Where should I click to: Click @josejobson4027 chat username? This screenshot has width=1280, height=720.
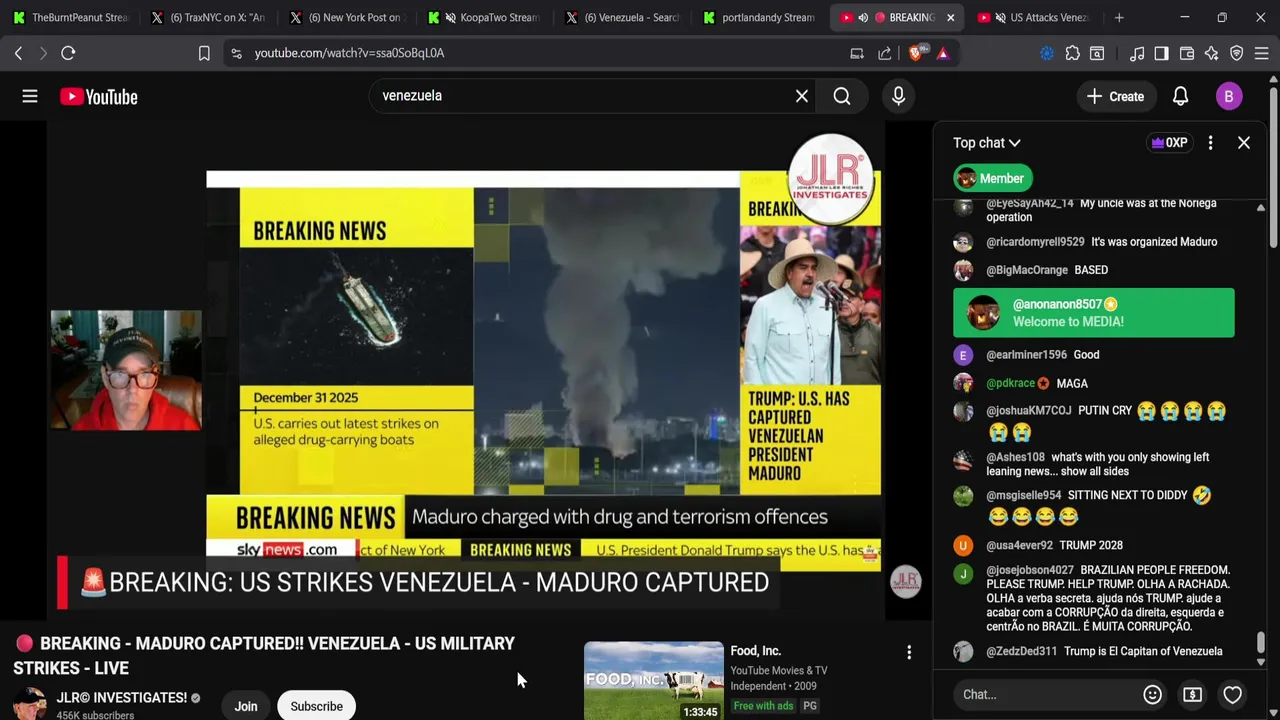[x=1029, y=570]
